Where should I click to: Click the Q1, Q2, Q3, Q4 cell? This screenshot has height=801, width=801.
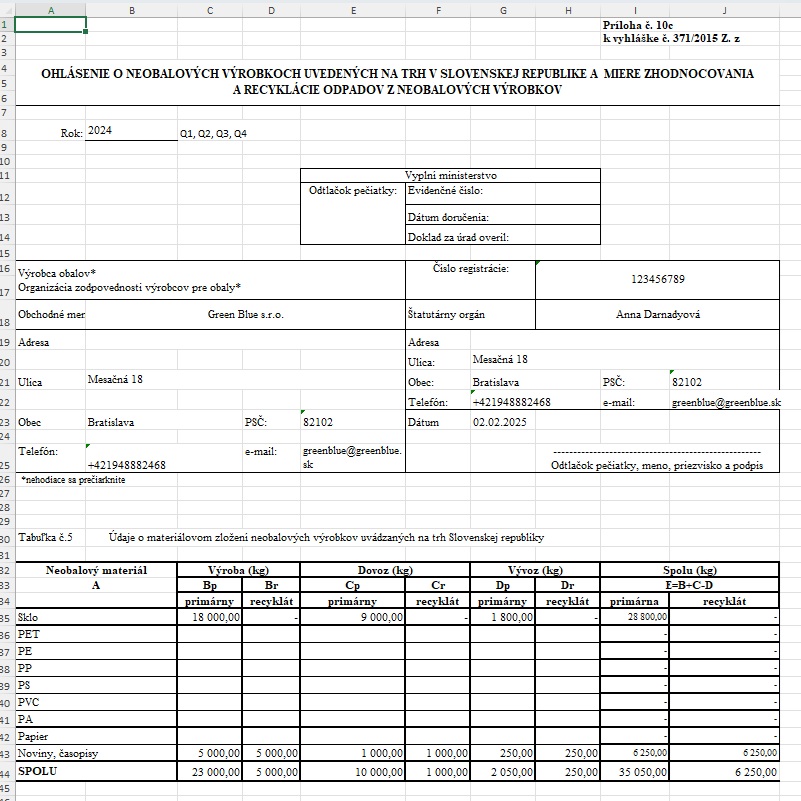click(213, 133)
